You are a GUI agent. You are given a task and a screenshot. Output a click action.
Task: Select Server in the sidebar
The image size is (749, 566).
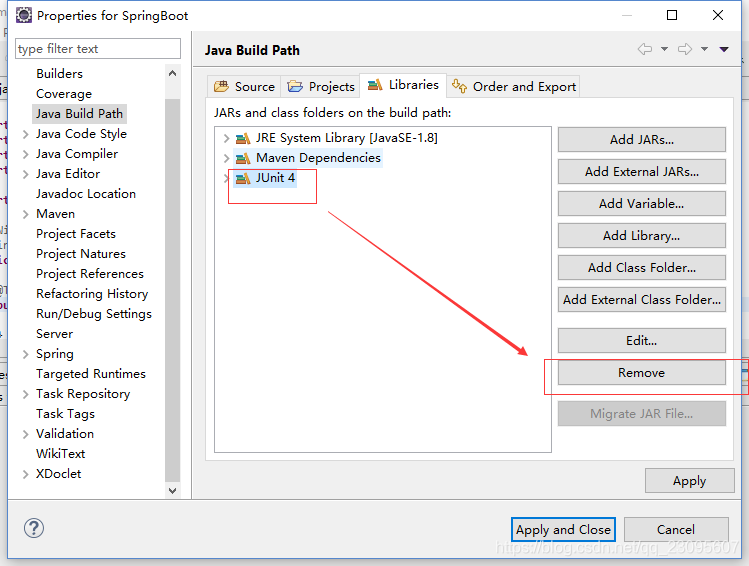(54, 334)
